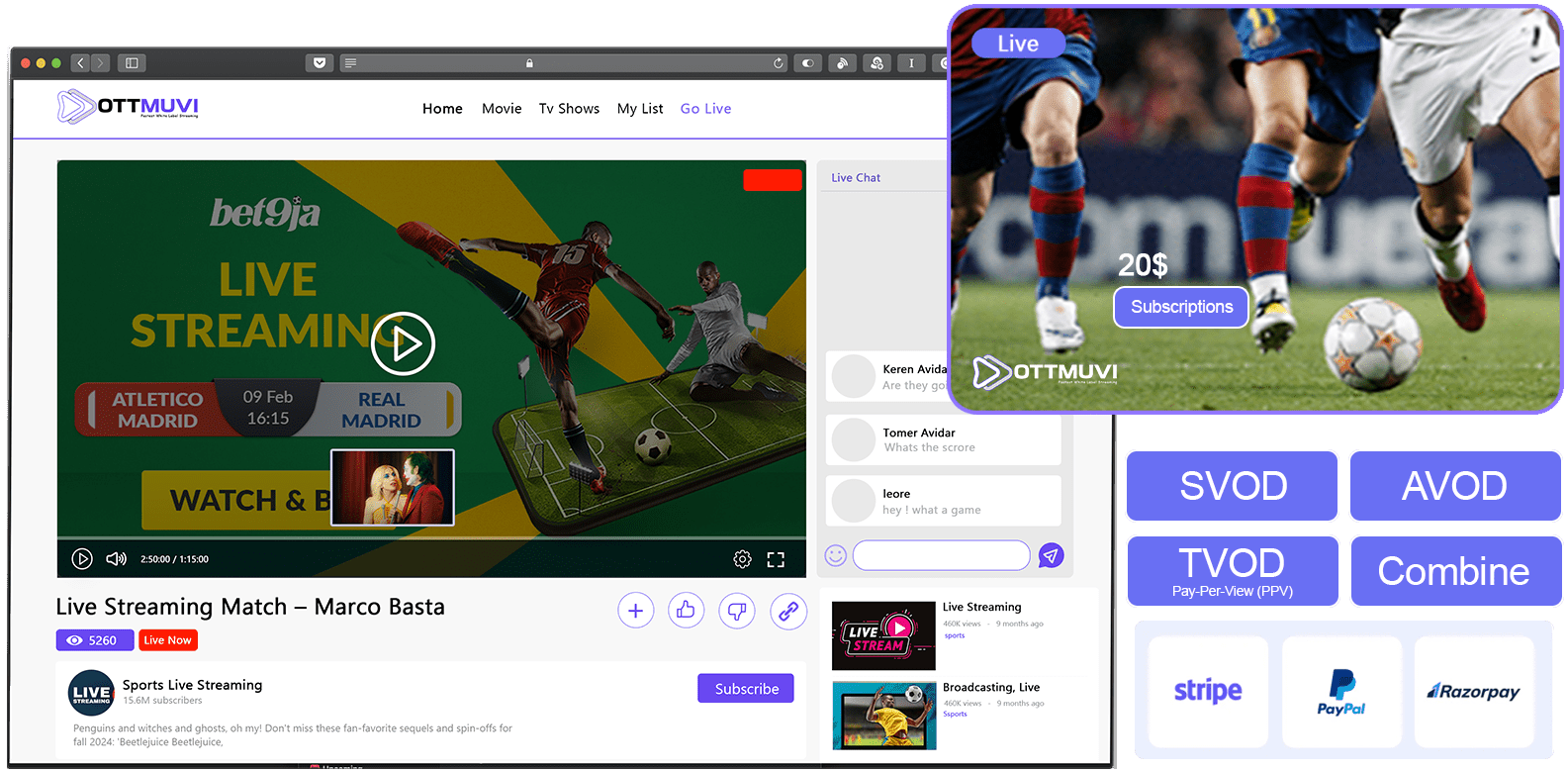The width and height of the screenshot is (1568, 772).
Task: Click Keren Avida's chat avatar
Action: [x=853, y=377]
